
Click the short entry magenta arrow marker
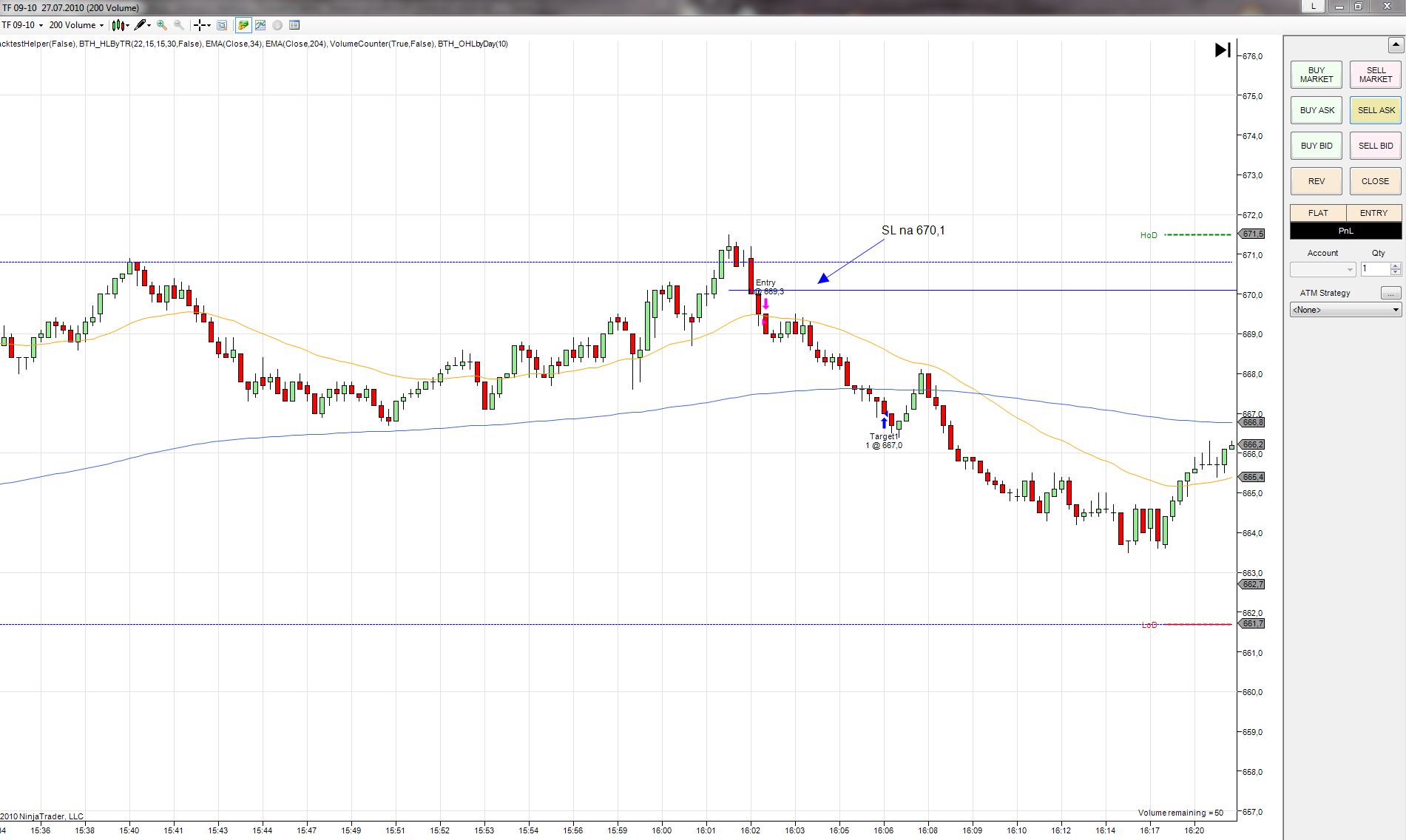pos(765,303)
